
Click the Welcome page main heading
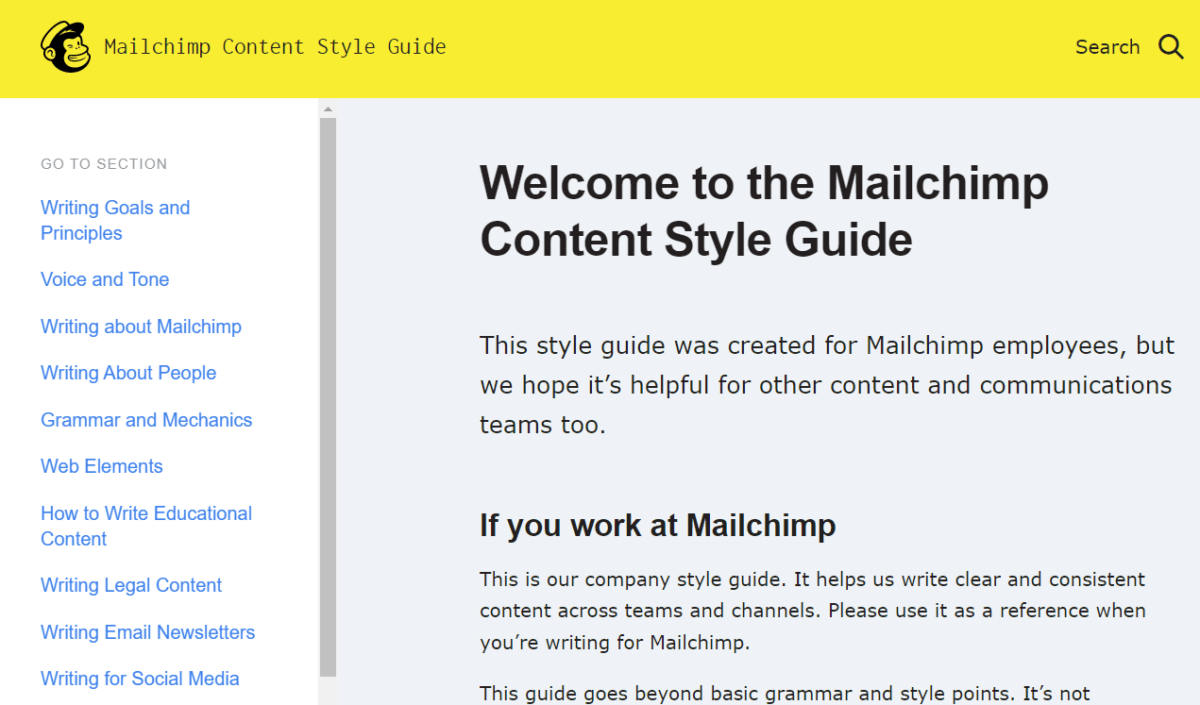pyautogui.click(x=764, y=210)
